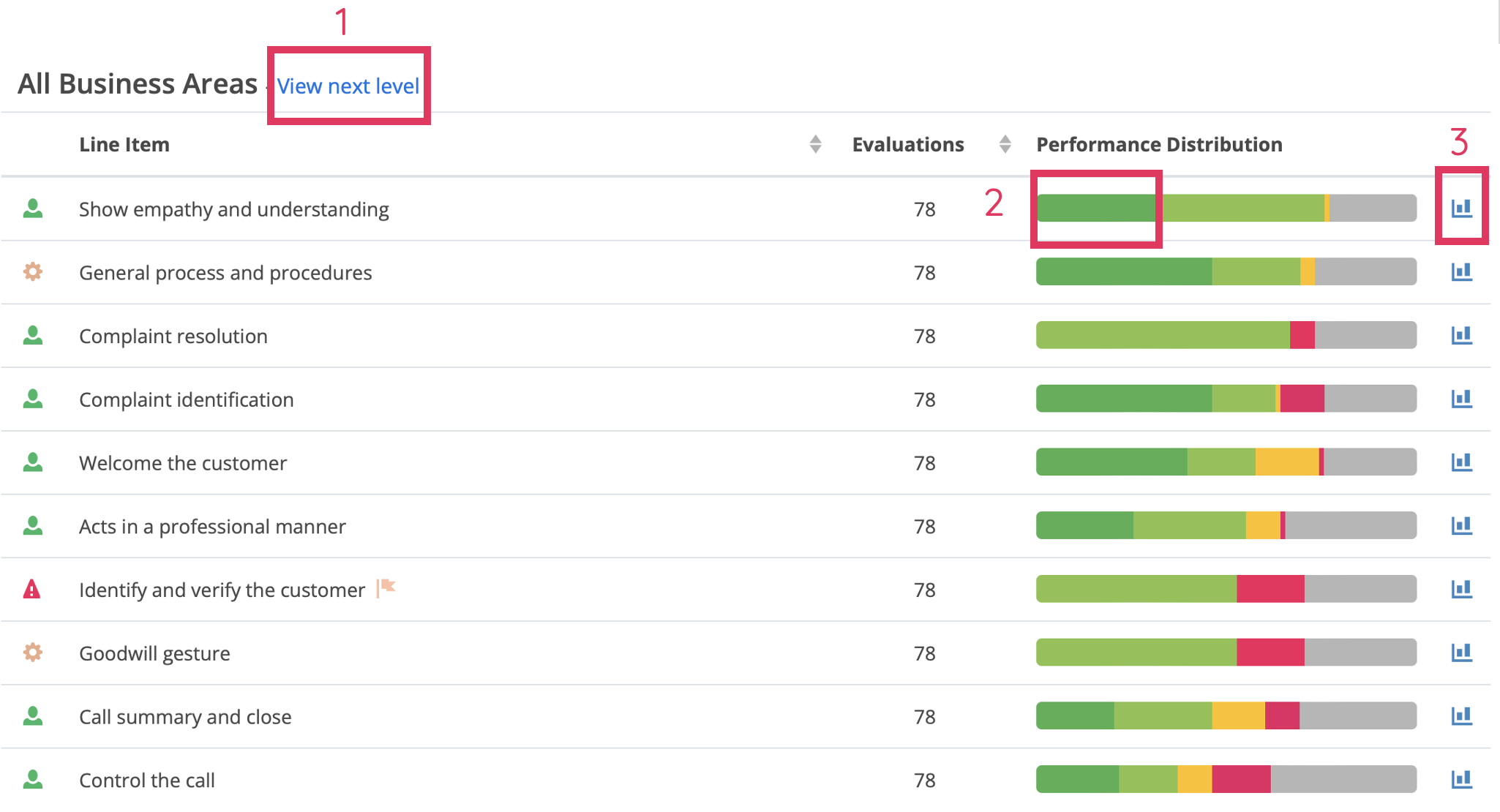This screenshot has width=1500, height=812.
Task: Sort by Line Item column arrows
Action: pyautogui.click(x=815, y=144)
